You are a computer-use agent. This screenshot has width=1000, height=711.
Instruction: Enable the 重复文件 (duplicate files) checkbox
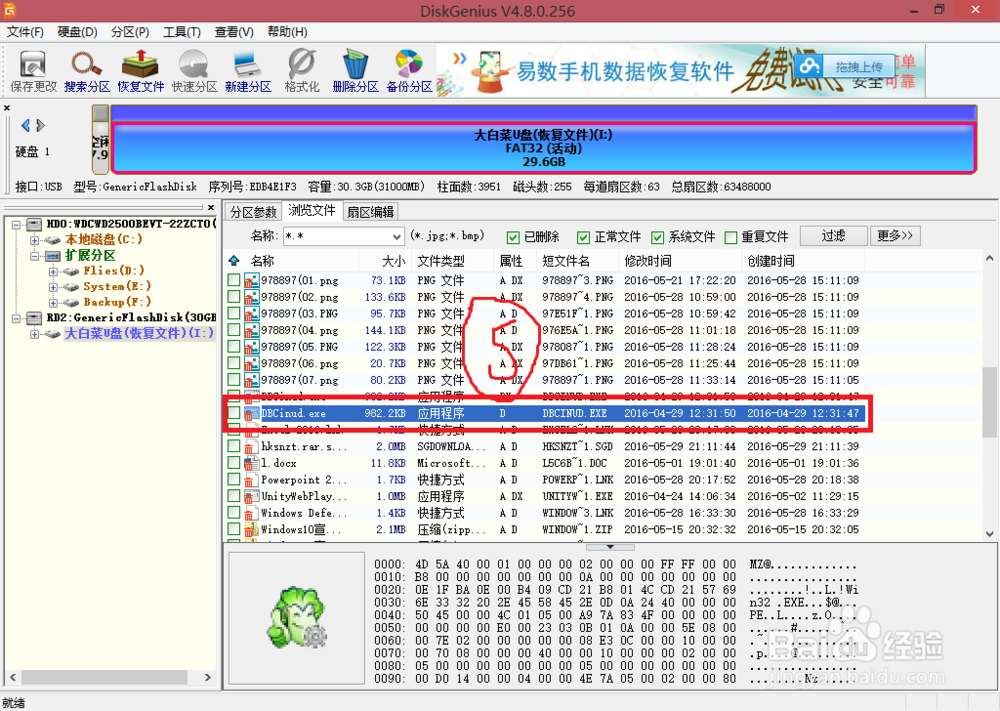pyautogui.click(x=731, y=237)
